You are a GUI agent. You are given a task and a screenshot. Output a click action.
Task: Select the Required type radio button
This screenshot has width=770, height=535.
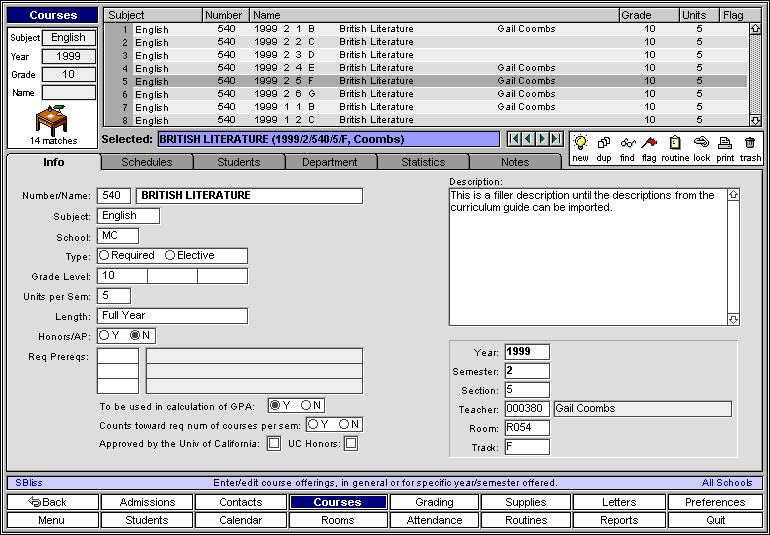coord(104,255)
